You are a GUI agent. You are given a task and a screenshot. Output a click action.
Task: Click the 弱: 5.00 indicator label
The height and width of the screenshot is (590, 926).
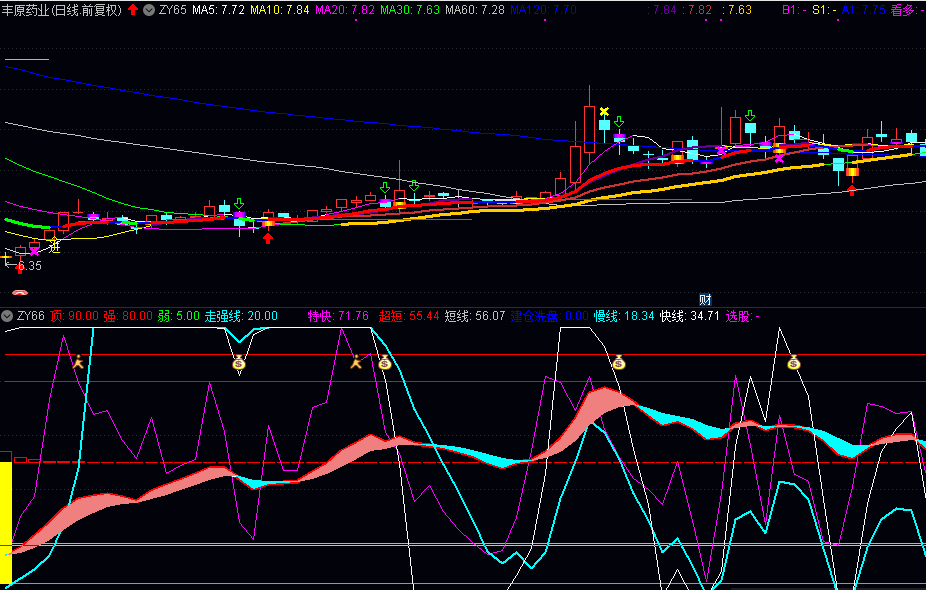[x=179, y=316]
